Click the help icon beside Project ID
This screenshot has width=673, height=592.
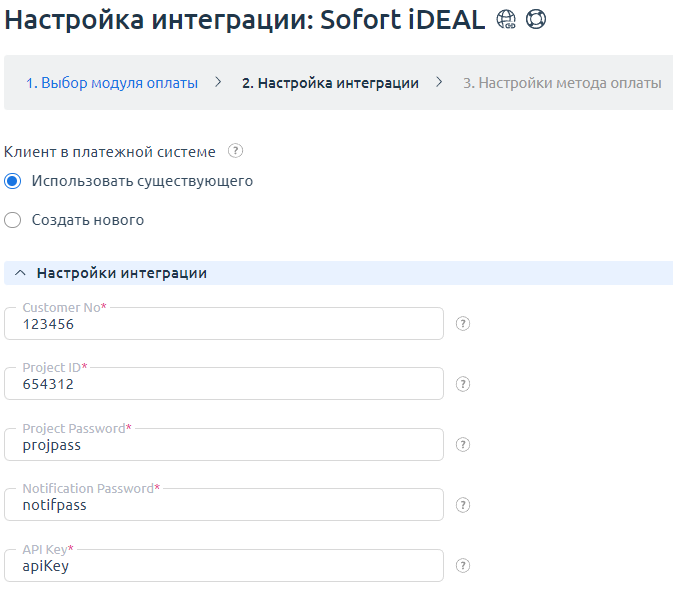click(x=463, y=384)
